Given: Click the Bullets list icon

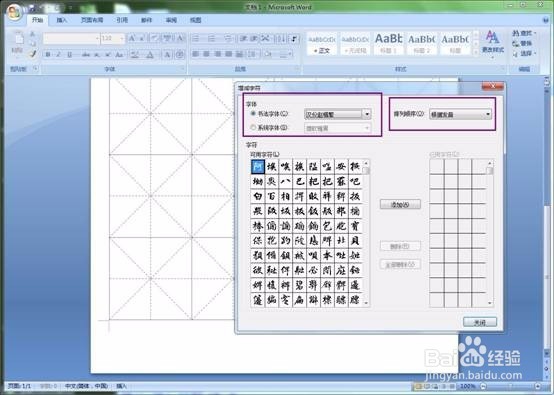Looking at the screenshot, I should (x=196, y=38).
